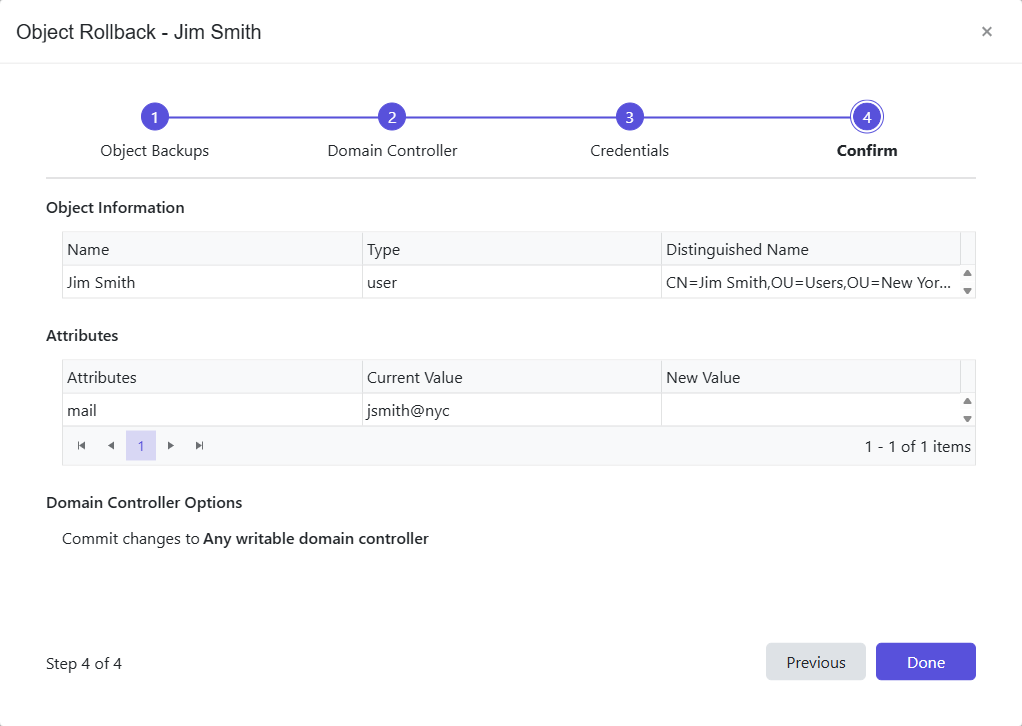Jump to first page in Attributes pagination
The image size is (1022, 726).
point(81,445)
